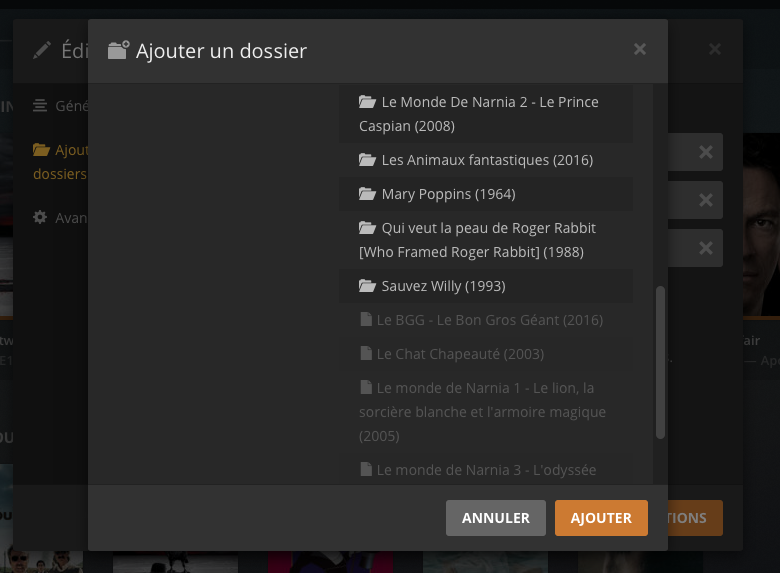
Task: Cancel with the ANNULER button
Action: coord(495,518)
